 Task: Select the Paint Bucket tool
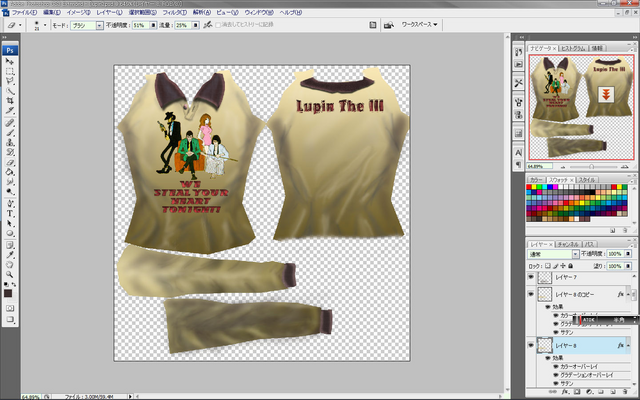click(10, 172)
